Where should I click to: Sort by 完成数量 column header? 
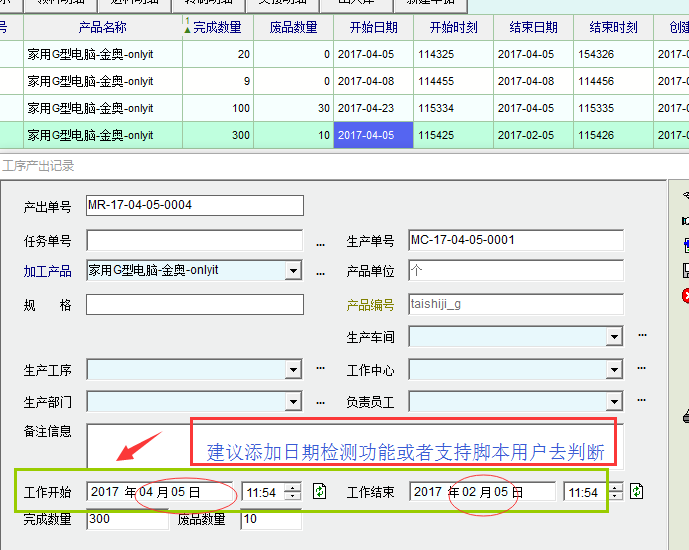coord(218,27)
